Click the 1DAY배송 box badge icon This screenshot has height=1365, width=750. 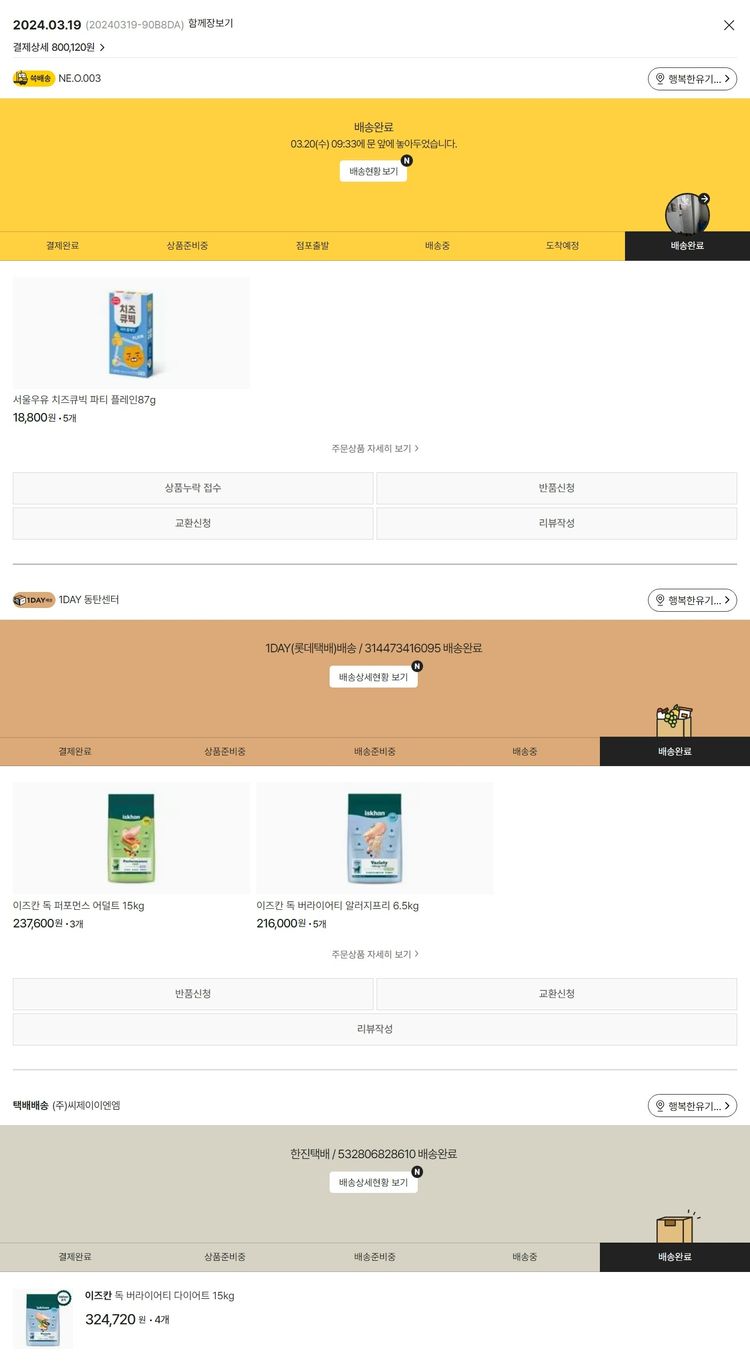click(34, 600)
